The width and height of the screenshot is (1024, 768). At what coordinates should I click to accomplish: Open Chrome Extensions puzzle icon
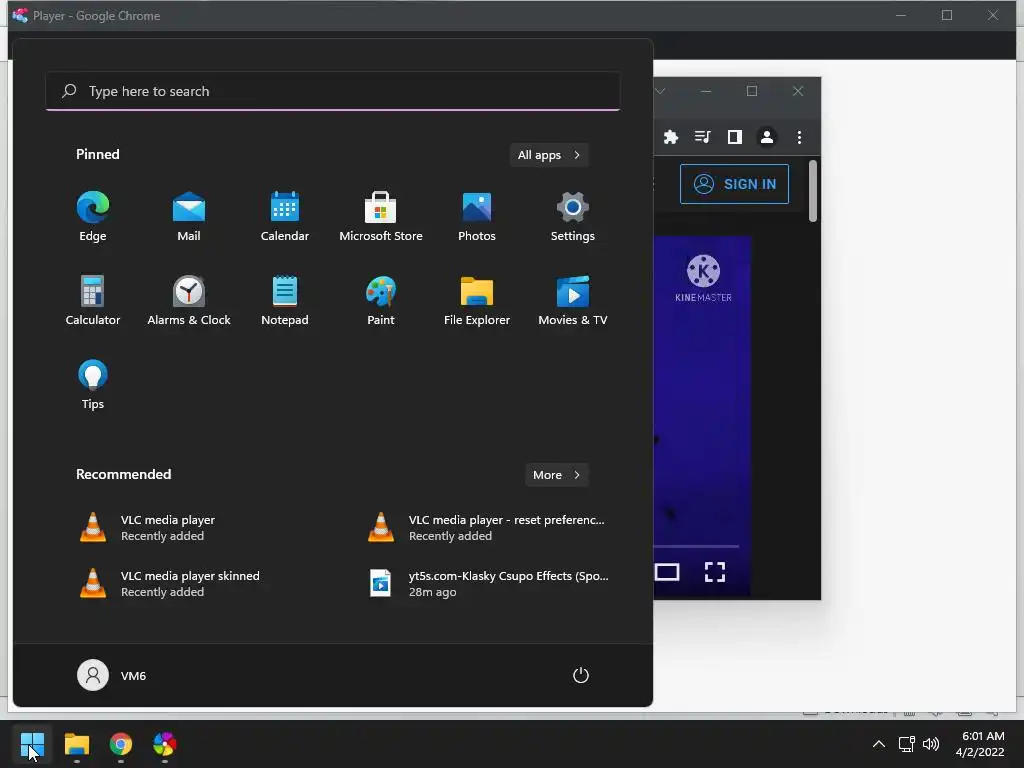[671, 137]
